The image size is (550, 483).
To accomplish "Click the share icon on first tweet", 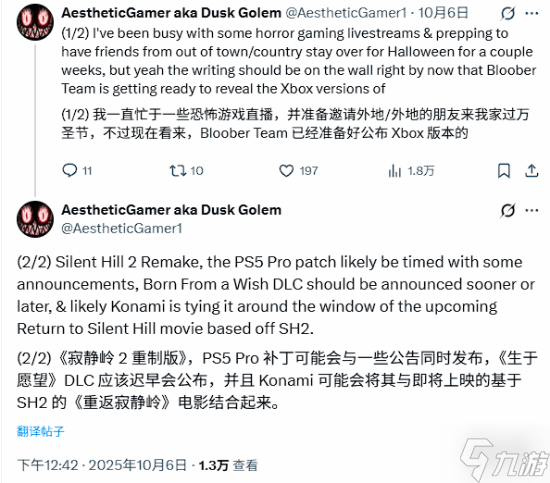I will [531, 171].
